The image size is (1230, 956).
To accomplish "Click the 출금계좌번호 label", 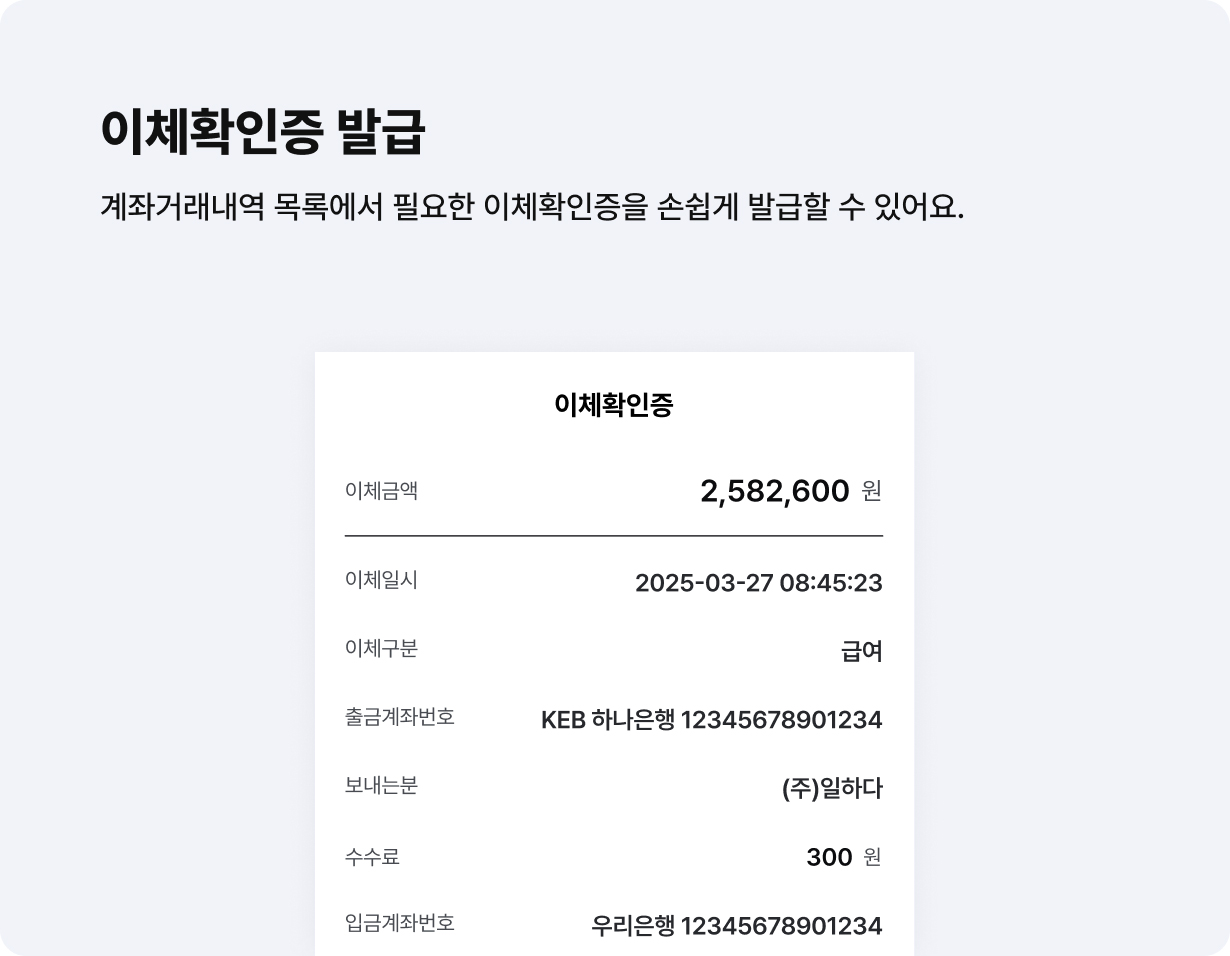I will [x=399, y=717].
